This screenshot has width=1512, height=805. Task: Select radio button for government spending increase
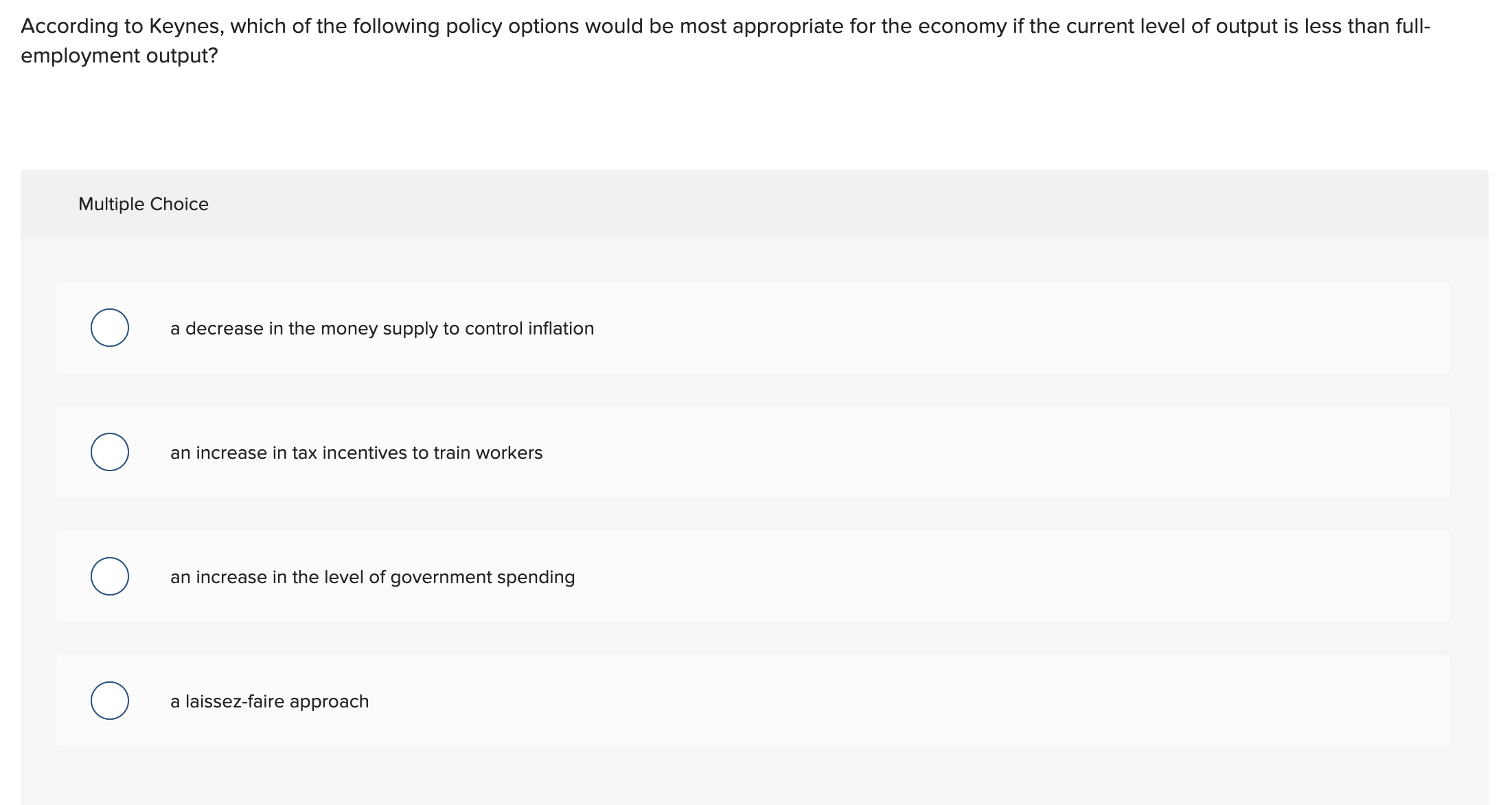pos(109,576)
